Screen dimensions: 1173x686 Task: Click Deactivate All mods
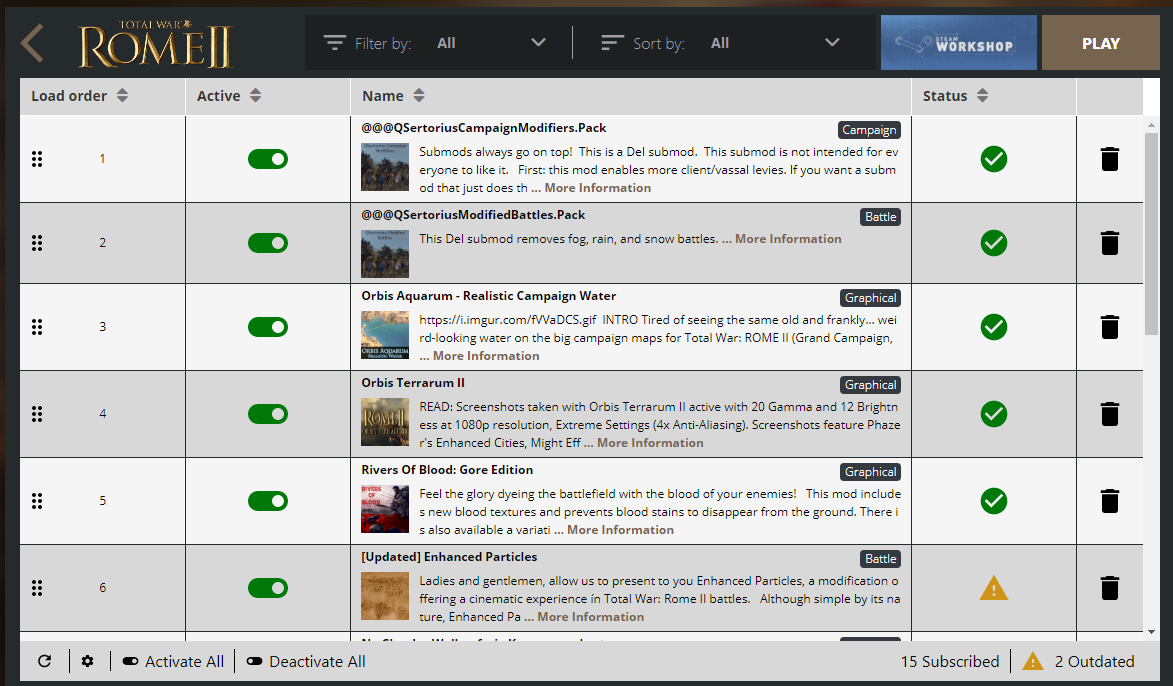(x=306, y=661)
